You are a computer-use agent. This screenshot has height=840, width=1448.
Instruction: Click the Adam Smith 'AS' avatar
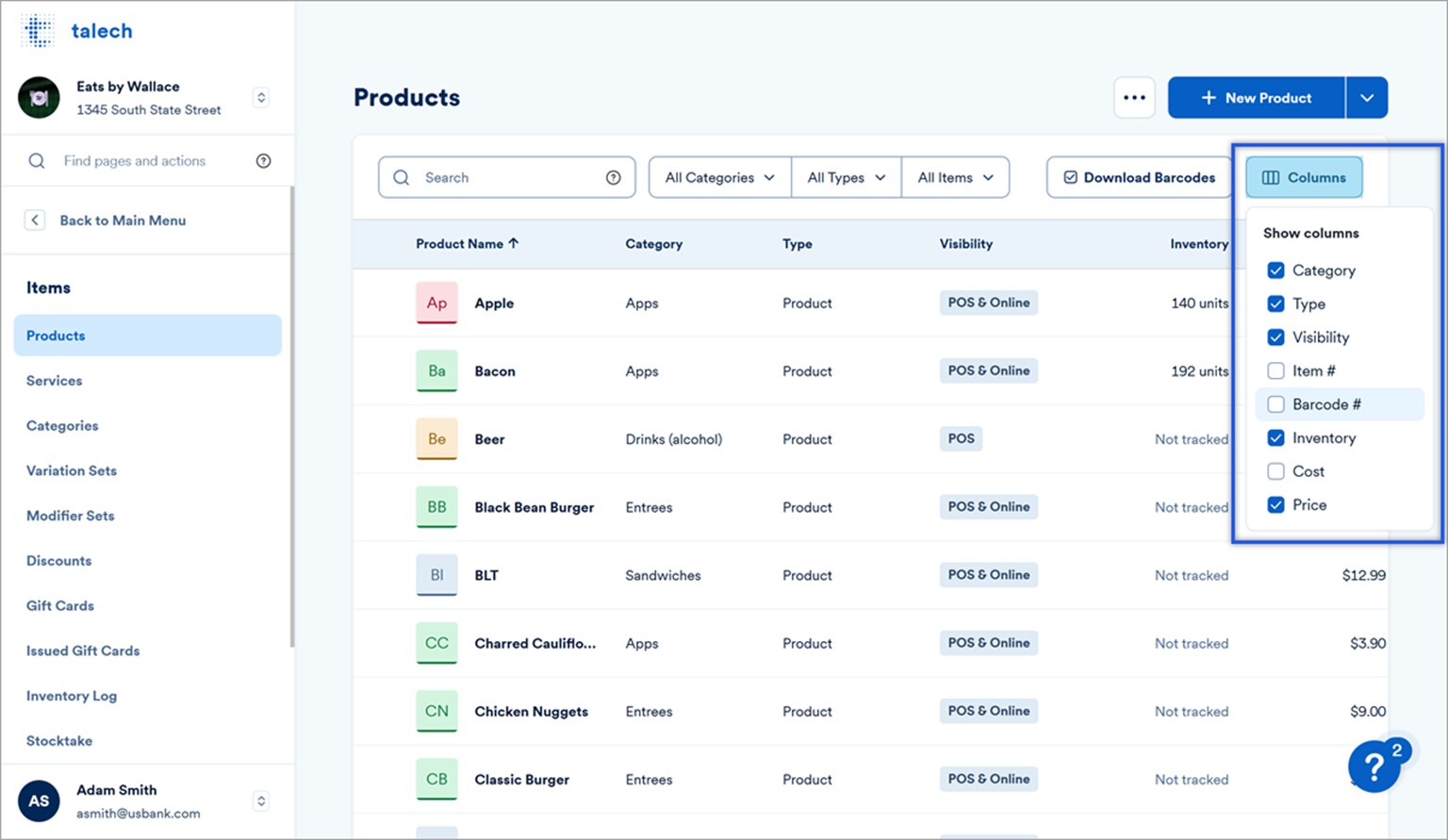click(39, 801)
